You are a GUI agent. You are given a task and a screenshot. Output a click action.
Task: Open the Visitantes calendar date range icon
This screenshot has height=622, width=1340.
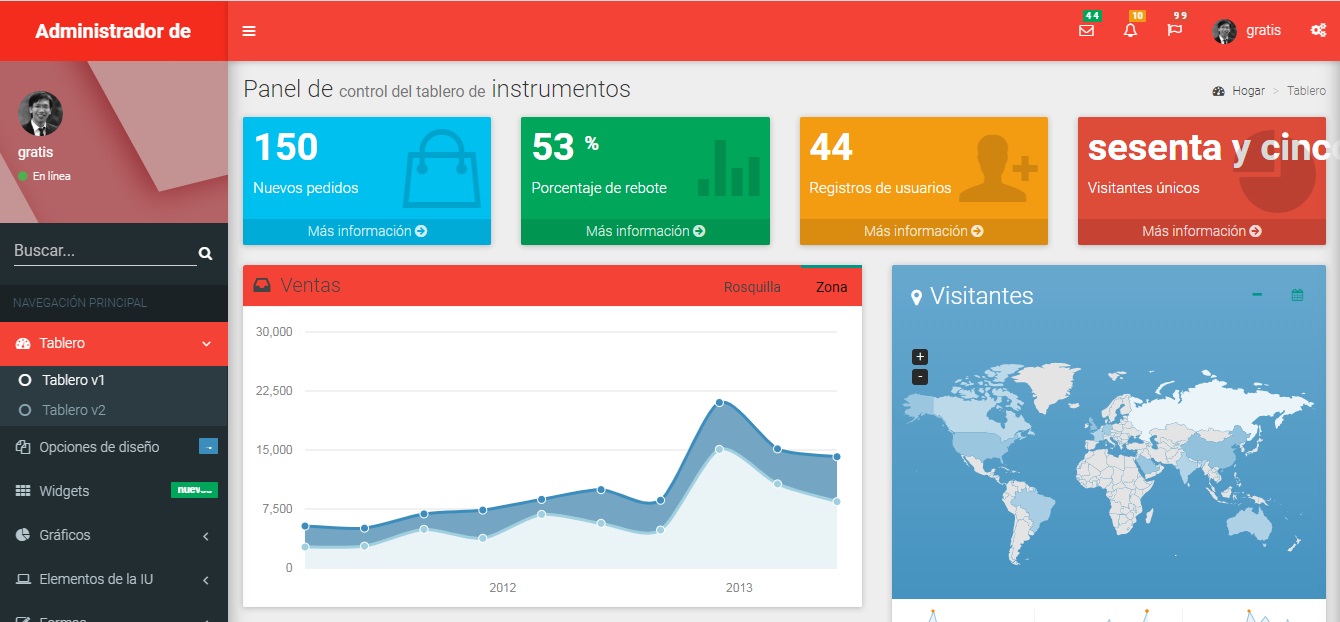click(1297, 295)
